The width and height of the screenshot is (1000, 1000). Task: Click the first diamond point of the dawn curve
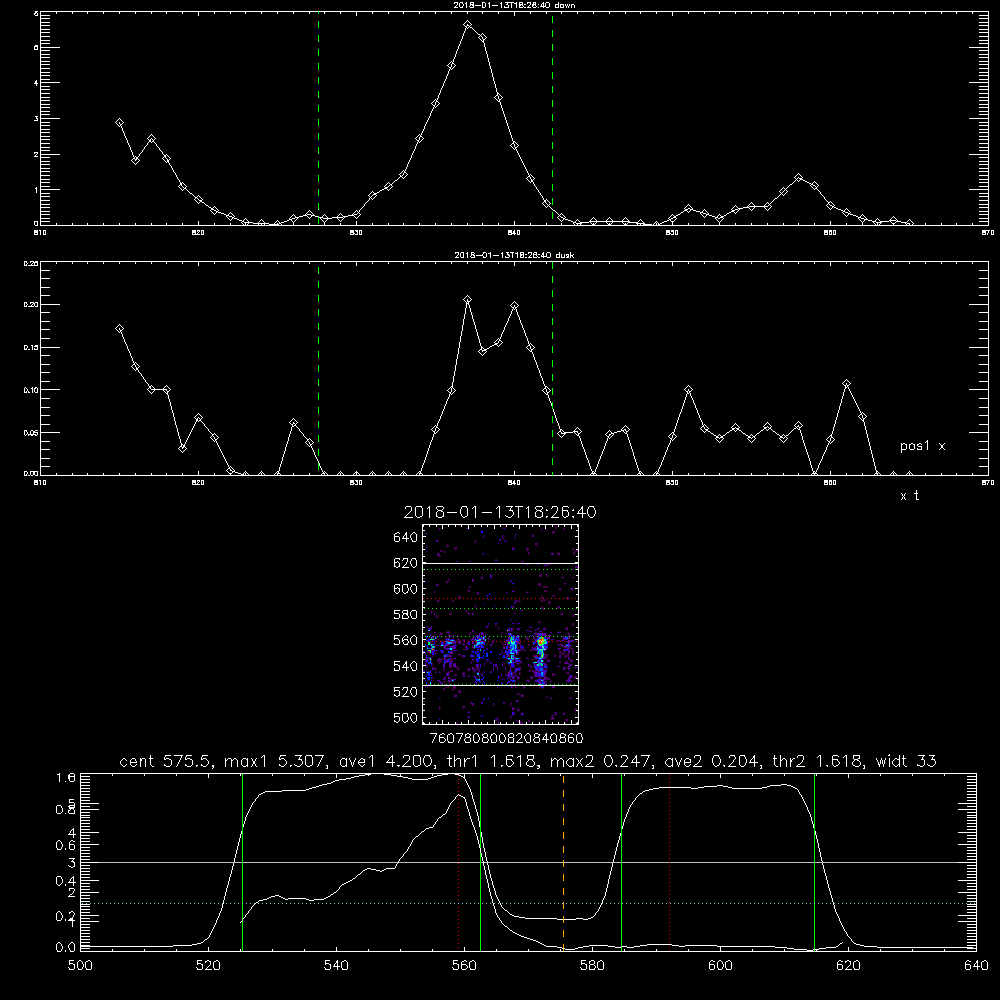119,122
